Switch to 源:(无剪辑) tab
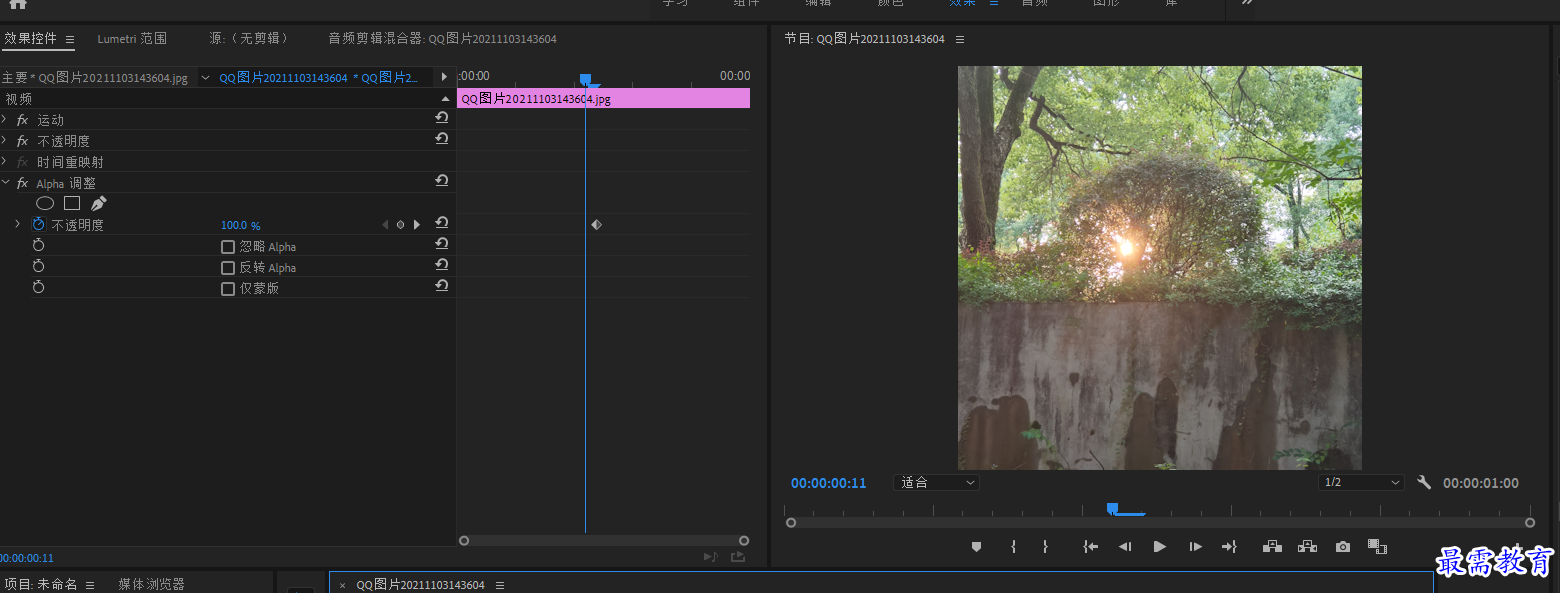 249,39
